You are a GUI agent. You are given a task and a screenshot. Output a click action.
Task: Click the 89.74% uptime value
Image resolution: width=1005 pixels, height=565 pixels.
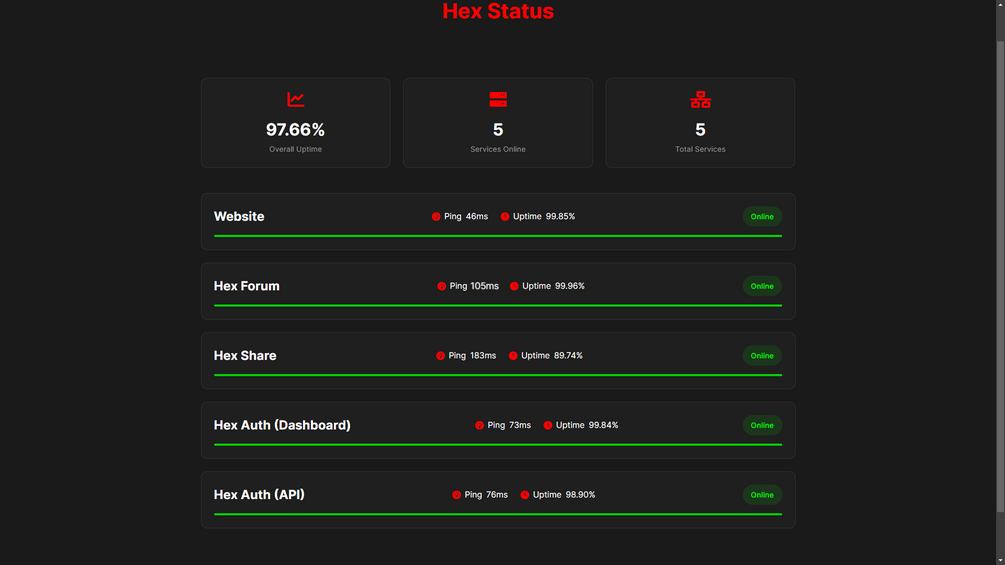pos(569,356)
